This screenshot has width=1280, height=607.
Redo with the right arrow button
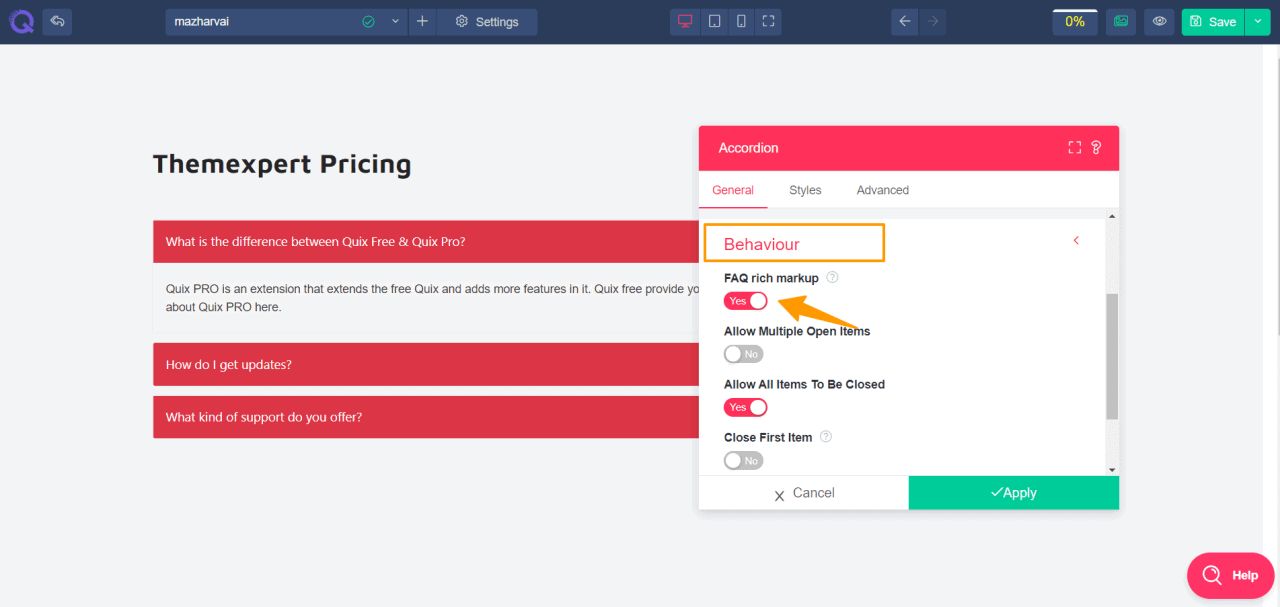point(932,21)
